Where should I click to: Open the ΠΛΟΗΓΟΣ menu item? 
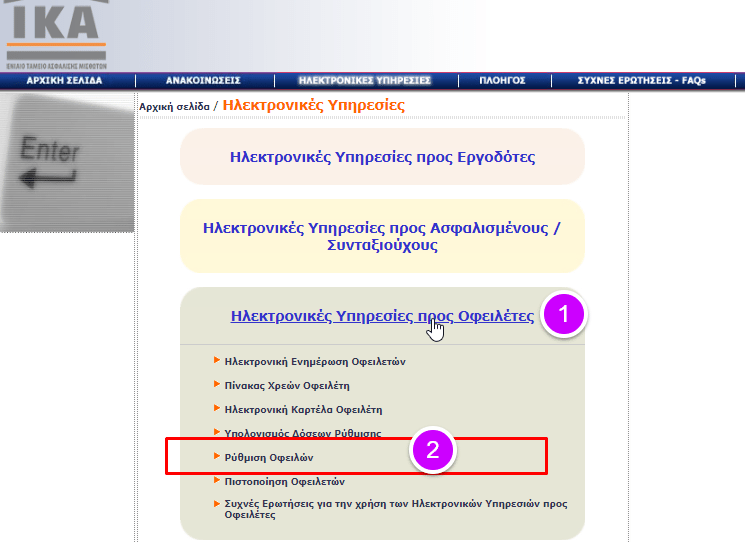tap(502, 81)
